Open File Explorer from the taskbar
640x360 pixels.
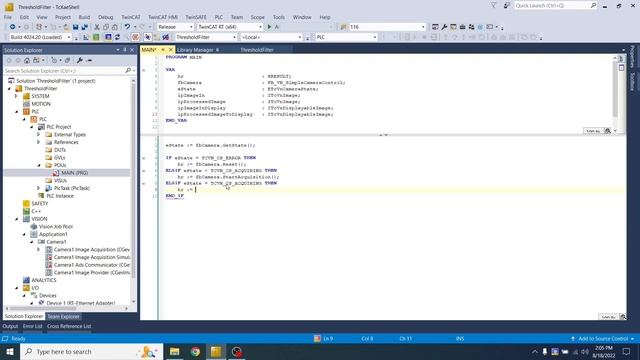(175, 351)
